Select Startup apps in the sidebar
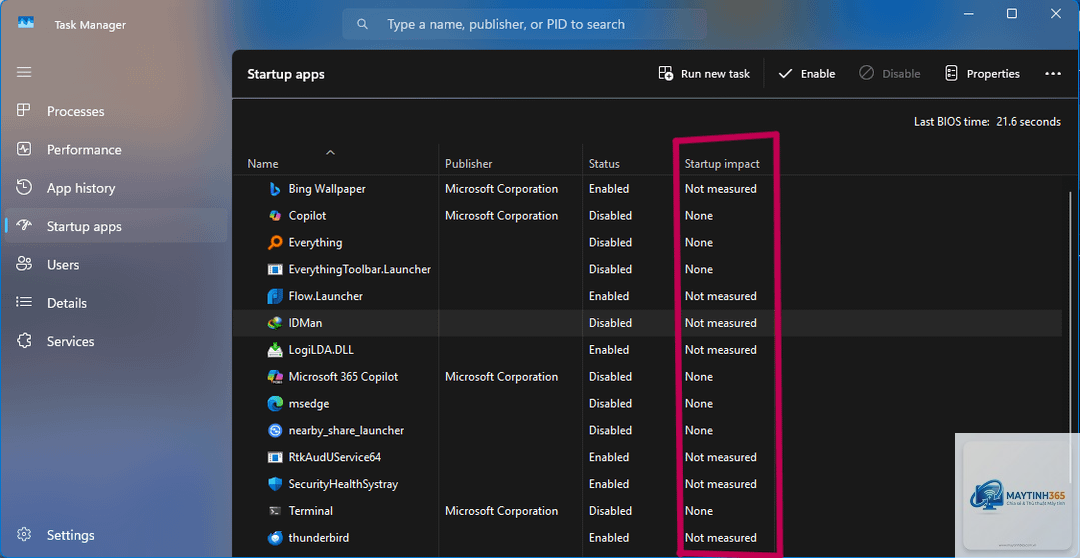1080x558 pixels. (116, 226)
